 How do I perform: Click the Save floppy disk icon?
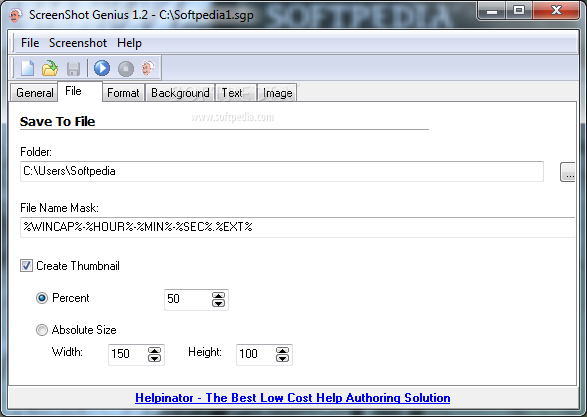pos(73,69)
